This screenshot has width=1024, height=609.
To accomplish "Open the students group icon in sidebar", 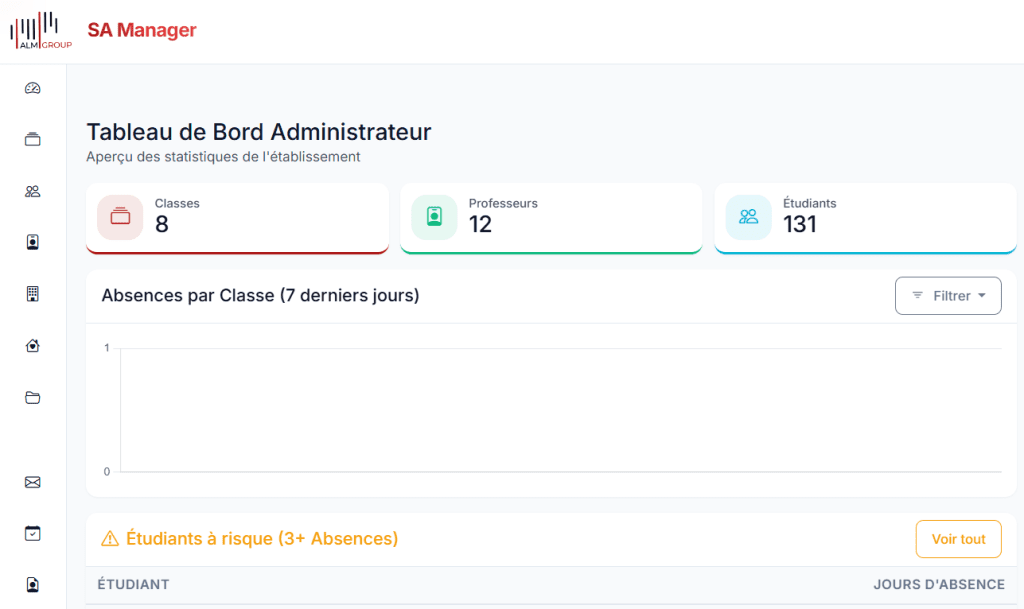I will tap(33, 191).
